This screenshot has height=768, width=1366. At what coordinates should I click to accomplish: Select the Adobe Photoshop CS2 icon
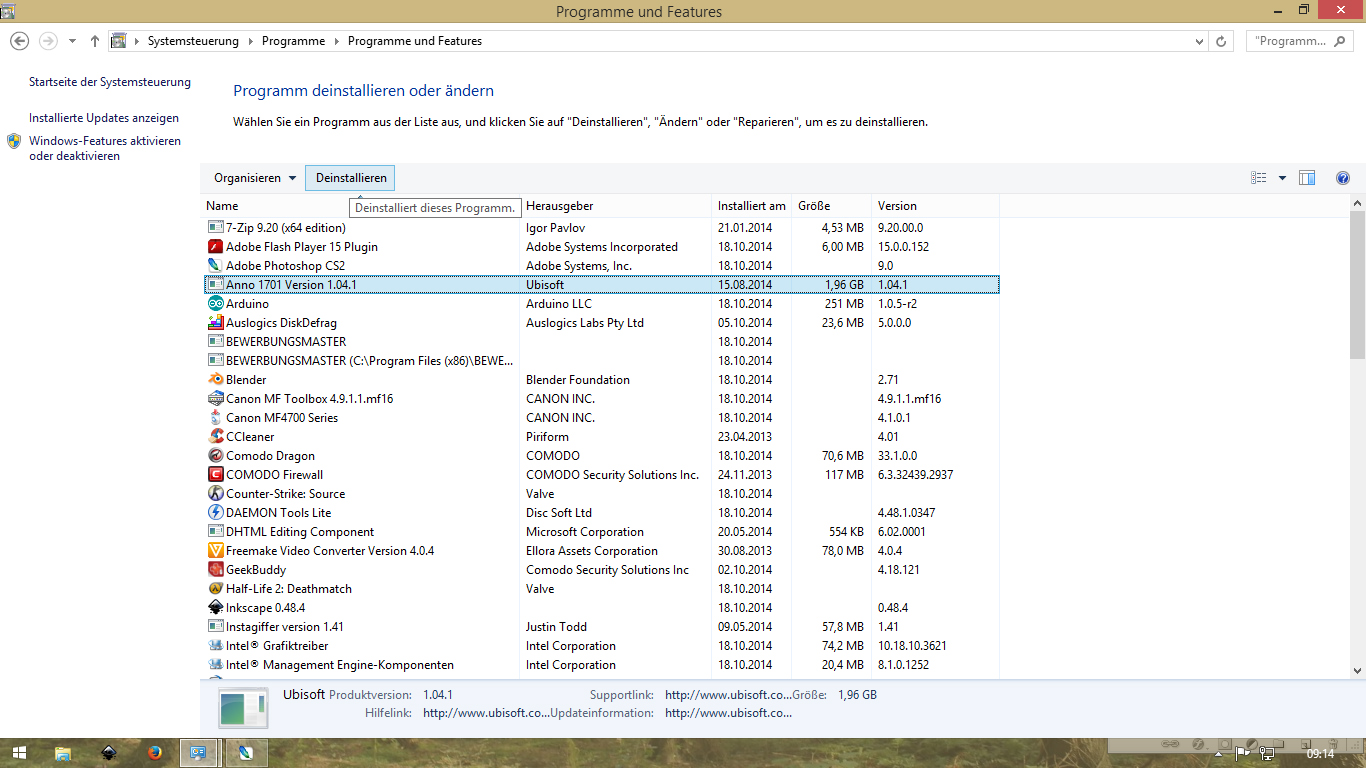215,266
